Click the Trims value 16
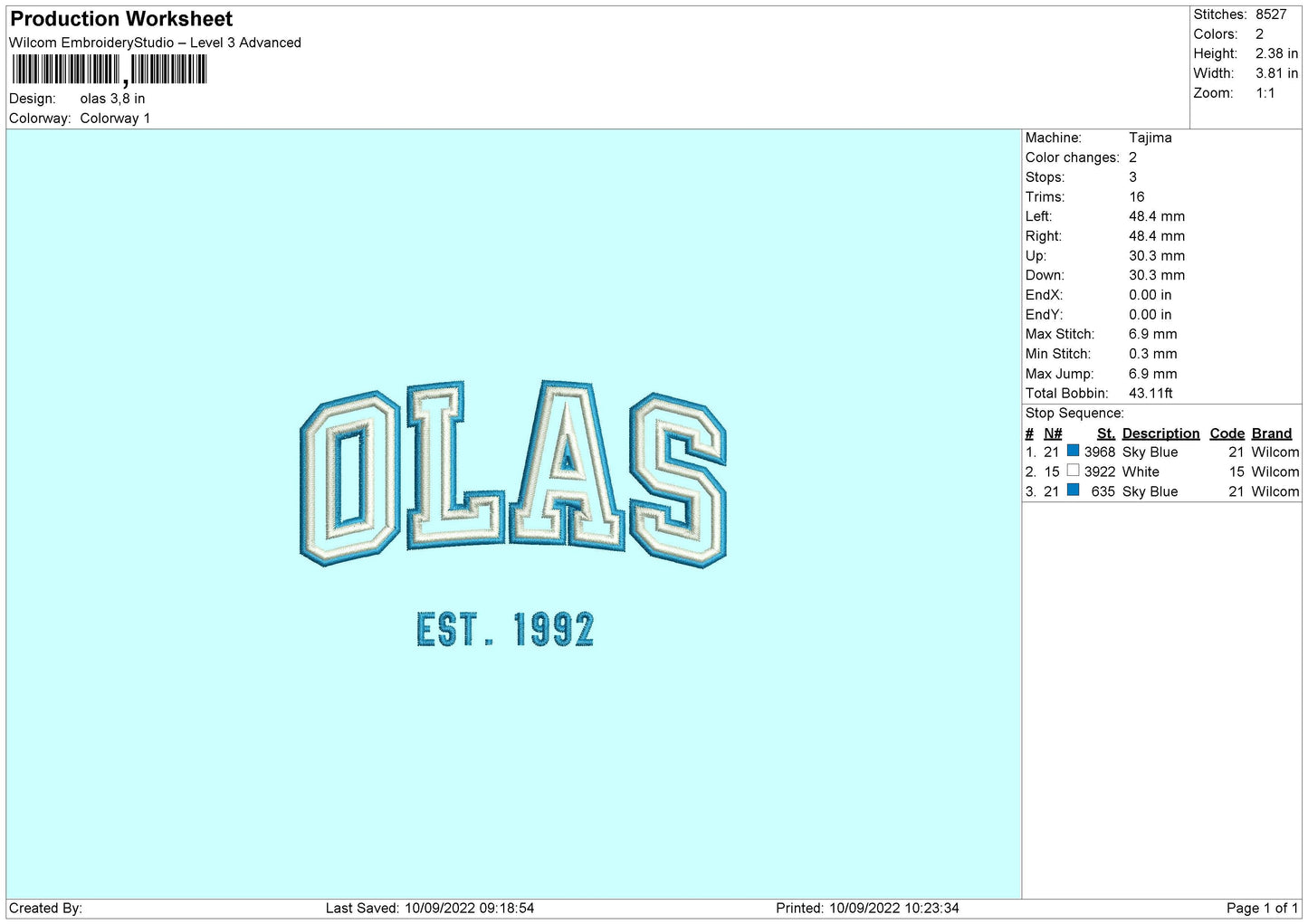The height and width of the screenshot is (924, 1308). click(1136, 197)
